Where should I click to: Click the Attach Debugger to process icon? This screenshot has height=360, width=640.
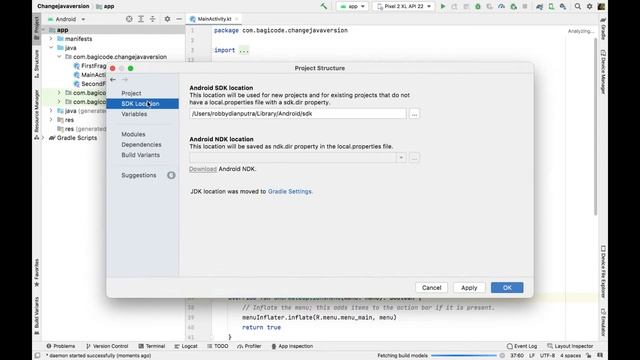(513, 6)
